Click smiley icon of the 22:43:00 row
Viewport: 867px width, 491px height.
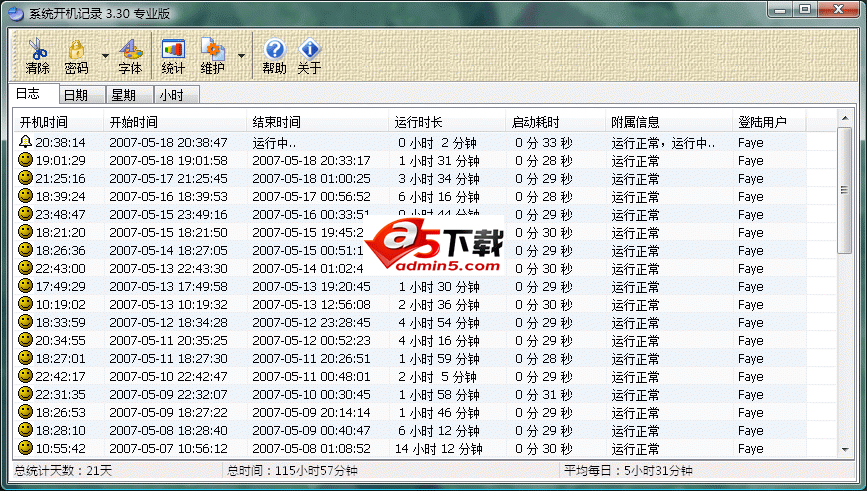click(x=25, y=268)
